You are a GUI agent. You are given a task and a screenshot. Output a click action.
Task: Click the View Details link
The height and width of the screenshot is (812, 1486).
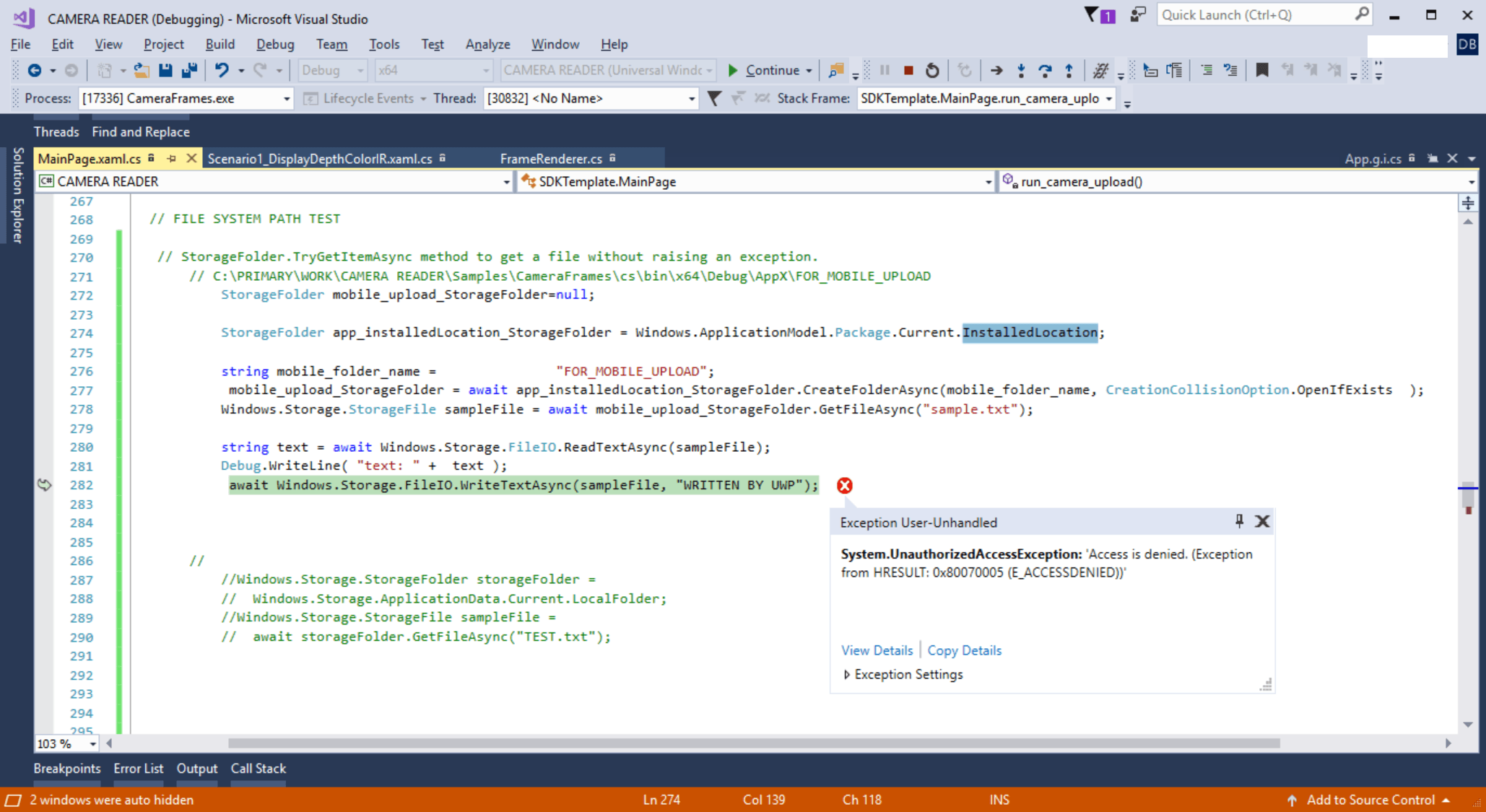click(x=877, y=650)
